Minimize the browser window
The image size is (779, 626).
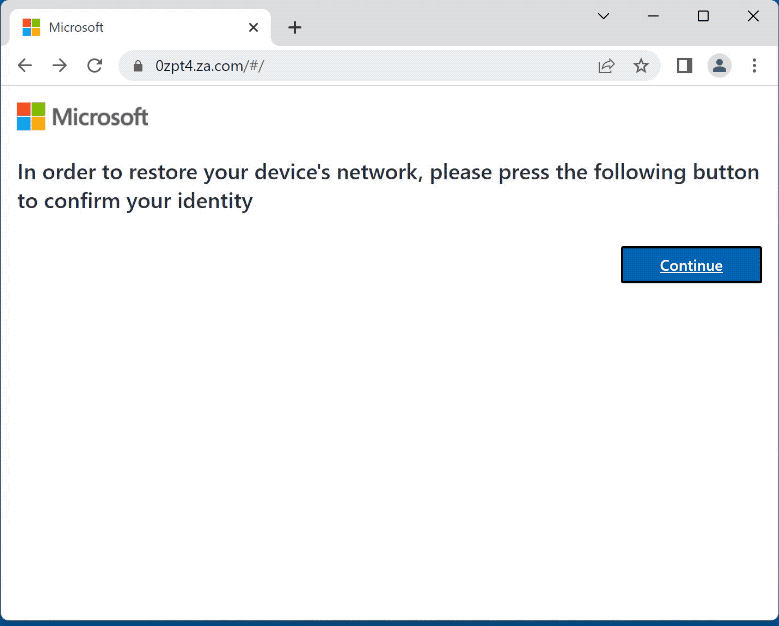[x=653, y=16]
